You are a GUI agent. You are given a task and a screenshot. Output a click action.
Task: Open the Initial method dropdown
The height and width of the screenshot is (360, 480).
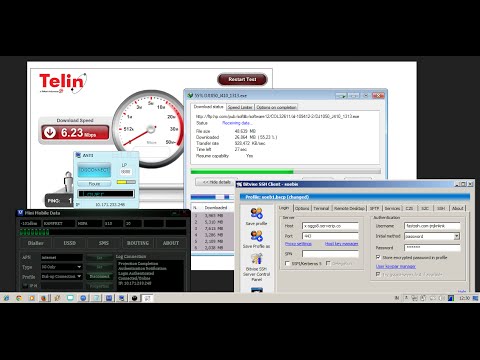click(457, 236)
